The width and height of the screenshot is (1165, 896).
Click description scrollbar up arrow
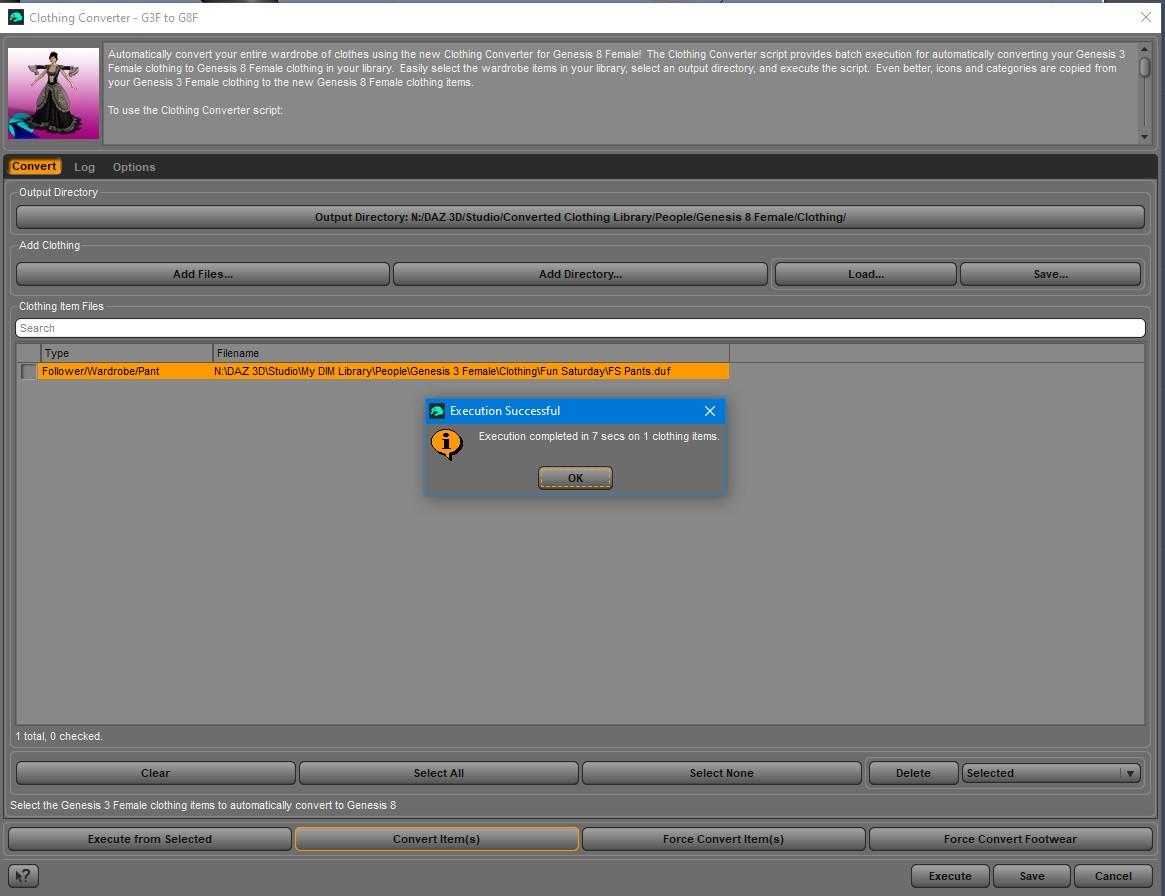coord(1144,49)
